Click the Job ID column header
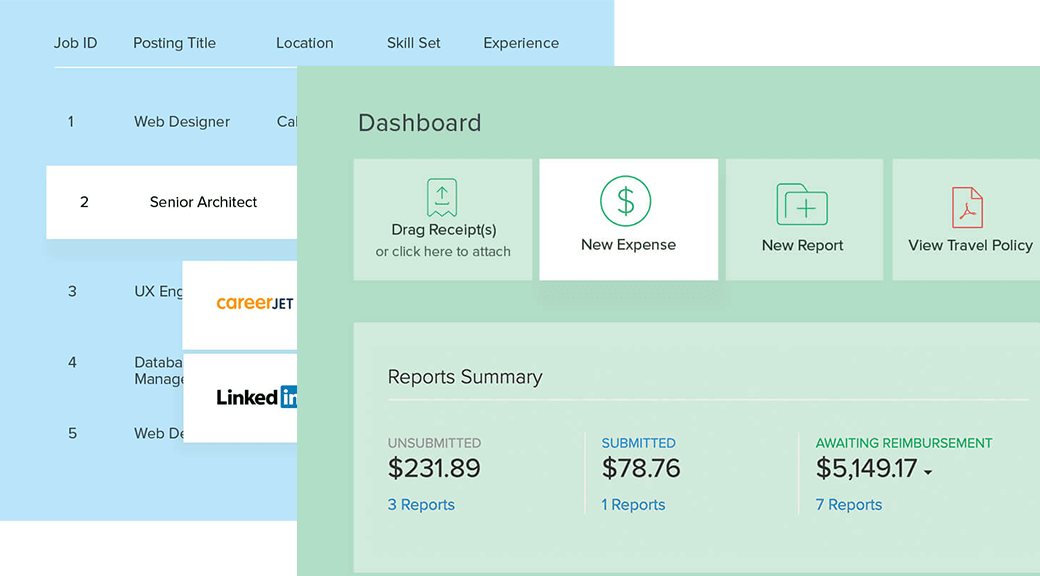1040x576 pixels. coord(76,43)
